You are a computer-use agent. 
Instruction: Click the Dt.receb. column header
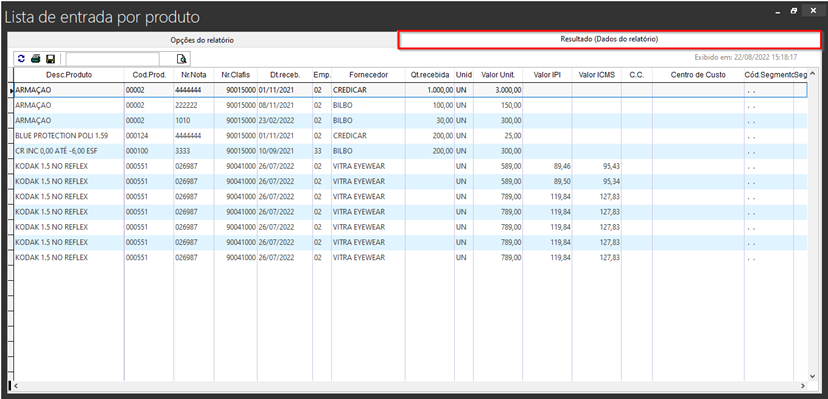(285, 75)
